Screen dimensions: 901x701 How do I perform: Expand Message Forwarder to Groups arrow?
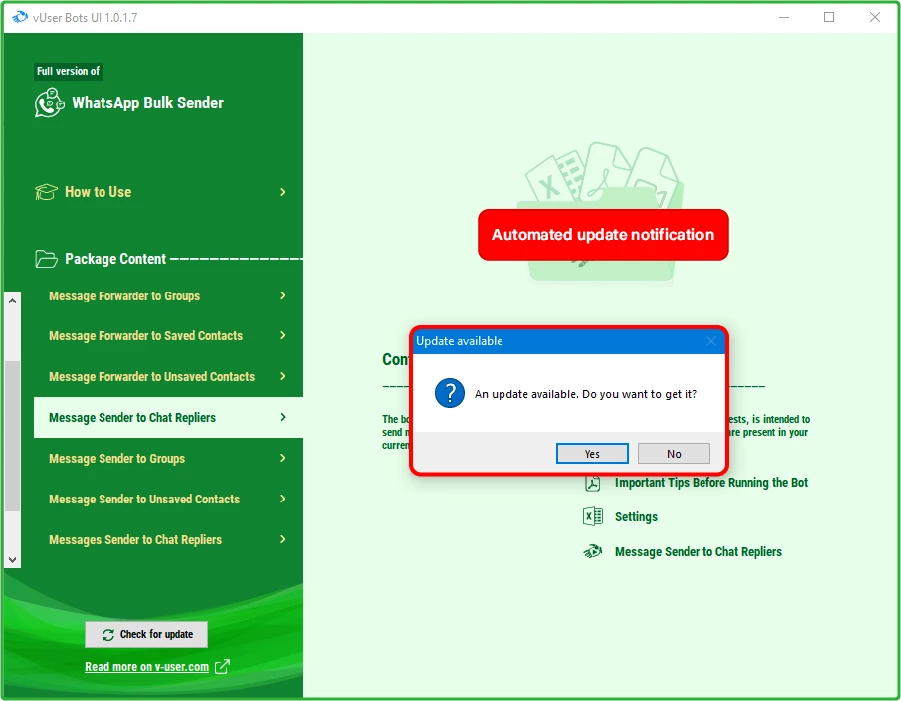tap(282, 295)
